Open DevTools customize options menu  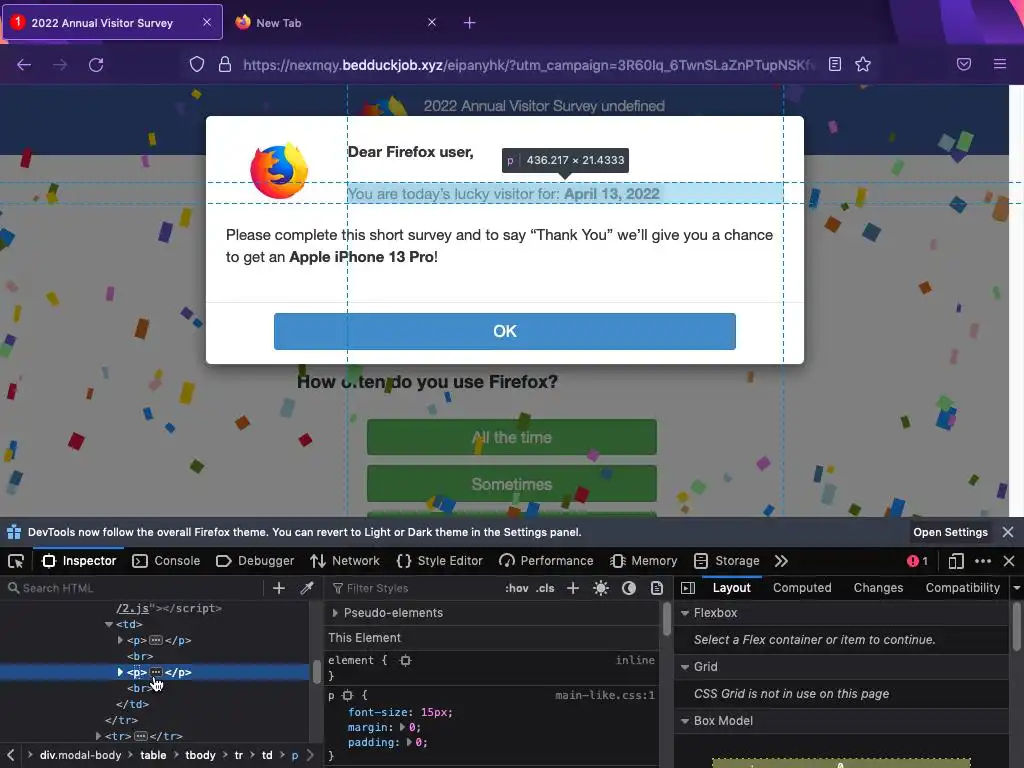(x=983, y=561)
